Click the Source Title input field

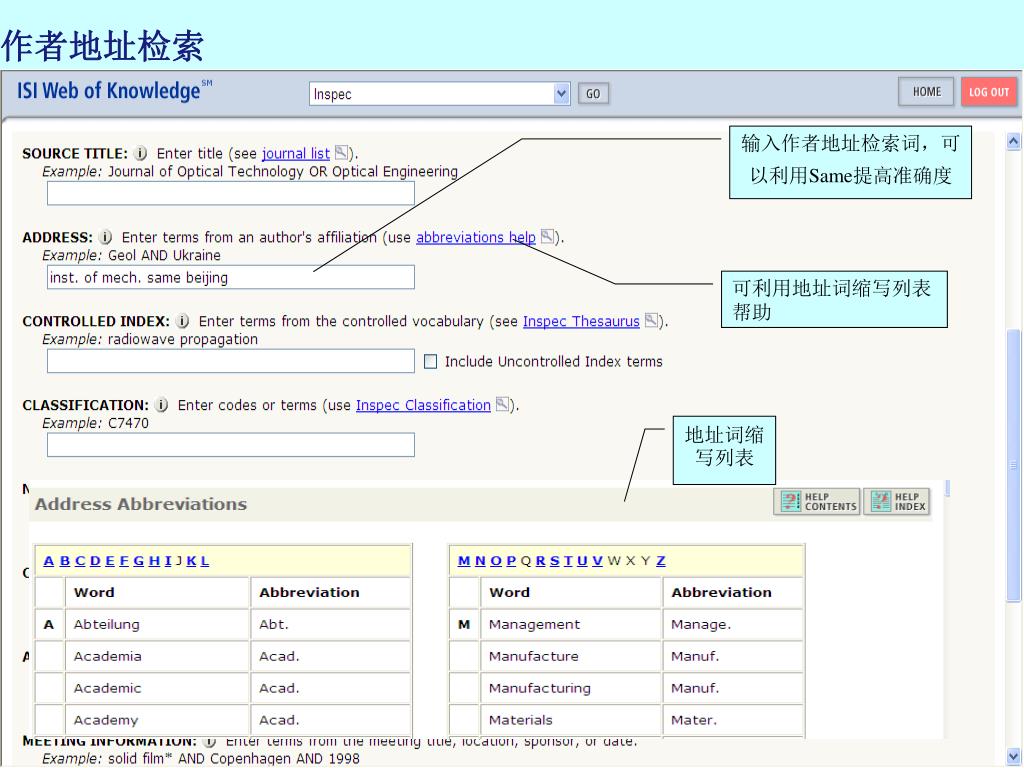(231, 193)
